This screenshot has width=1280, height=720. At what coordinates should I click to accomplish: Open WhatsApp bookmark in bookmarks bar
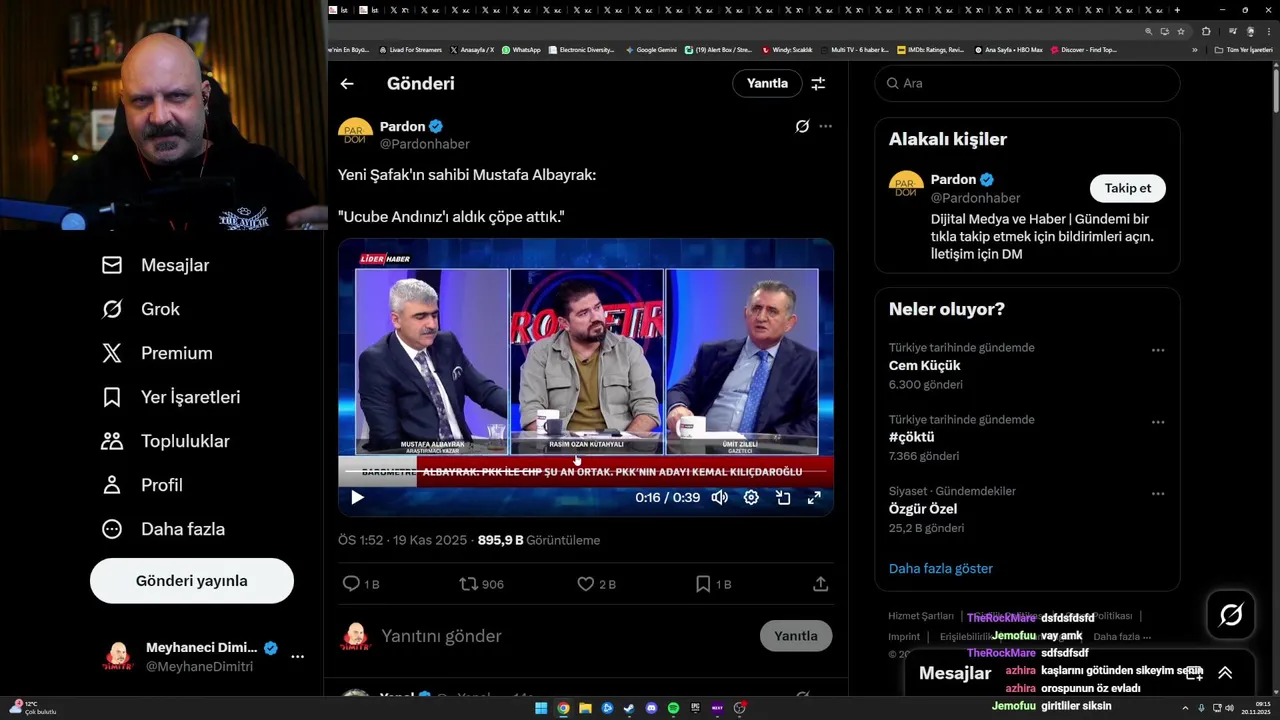tap(521, 50)
